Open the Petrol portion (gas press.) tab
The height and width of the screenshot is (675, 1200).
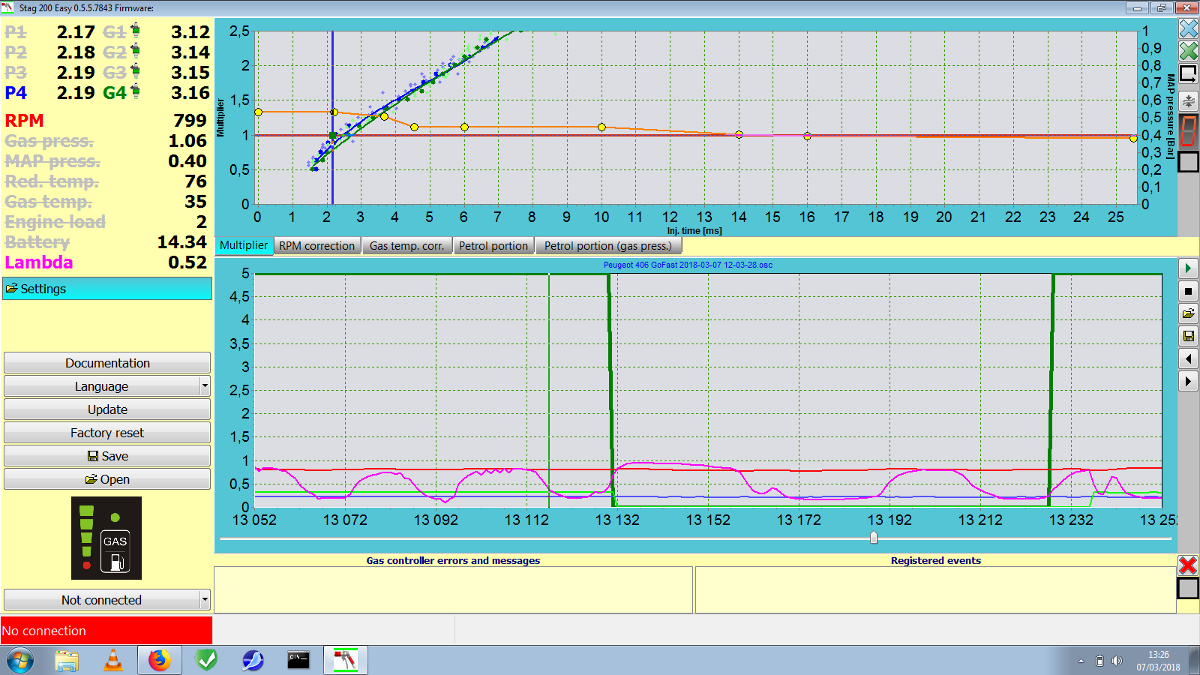[x=609, y=245]
